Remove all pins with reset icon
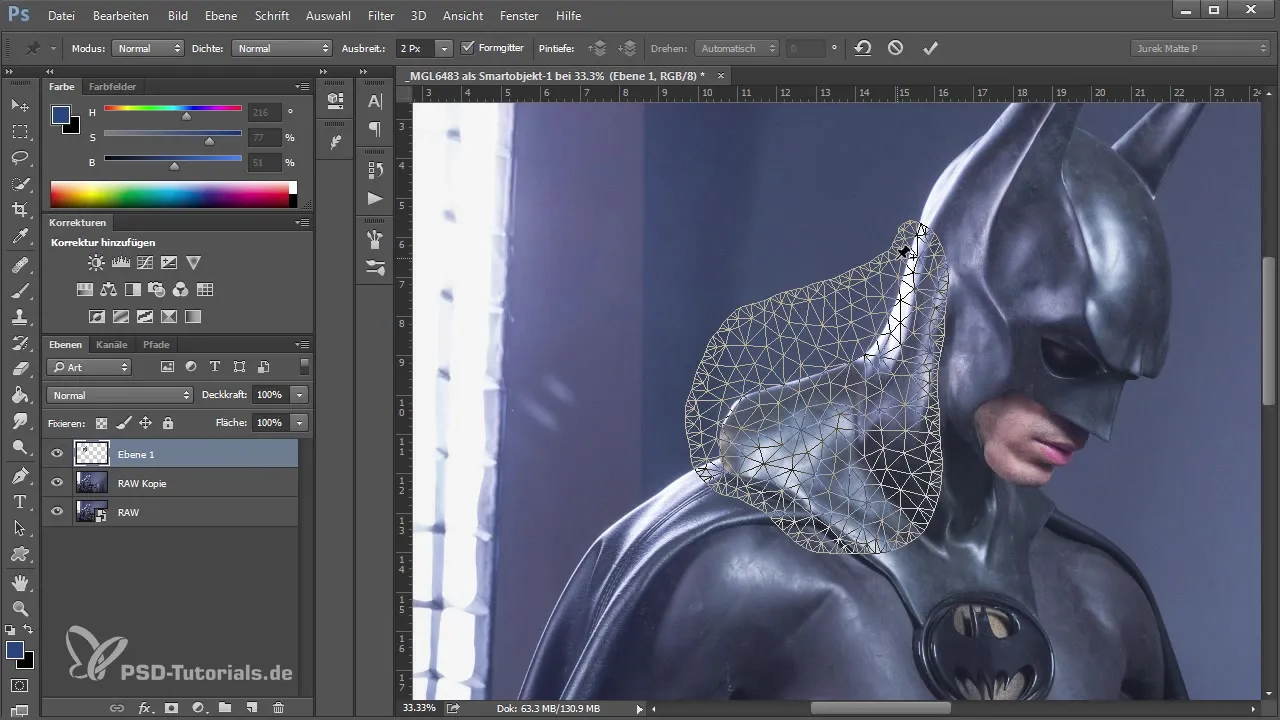This screenshot has height=720, width=1280. tap(862, 48)
